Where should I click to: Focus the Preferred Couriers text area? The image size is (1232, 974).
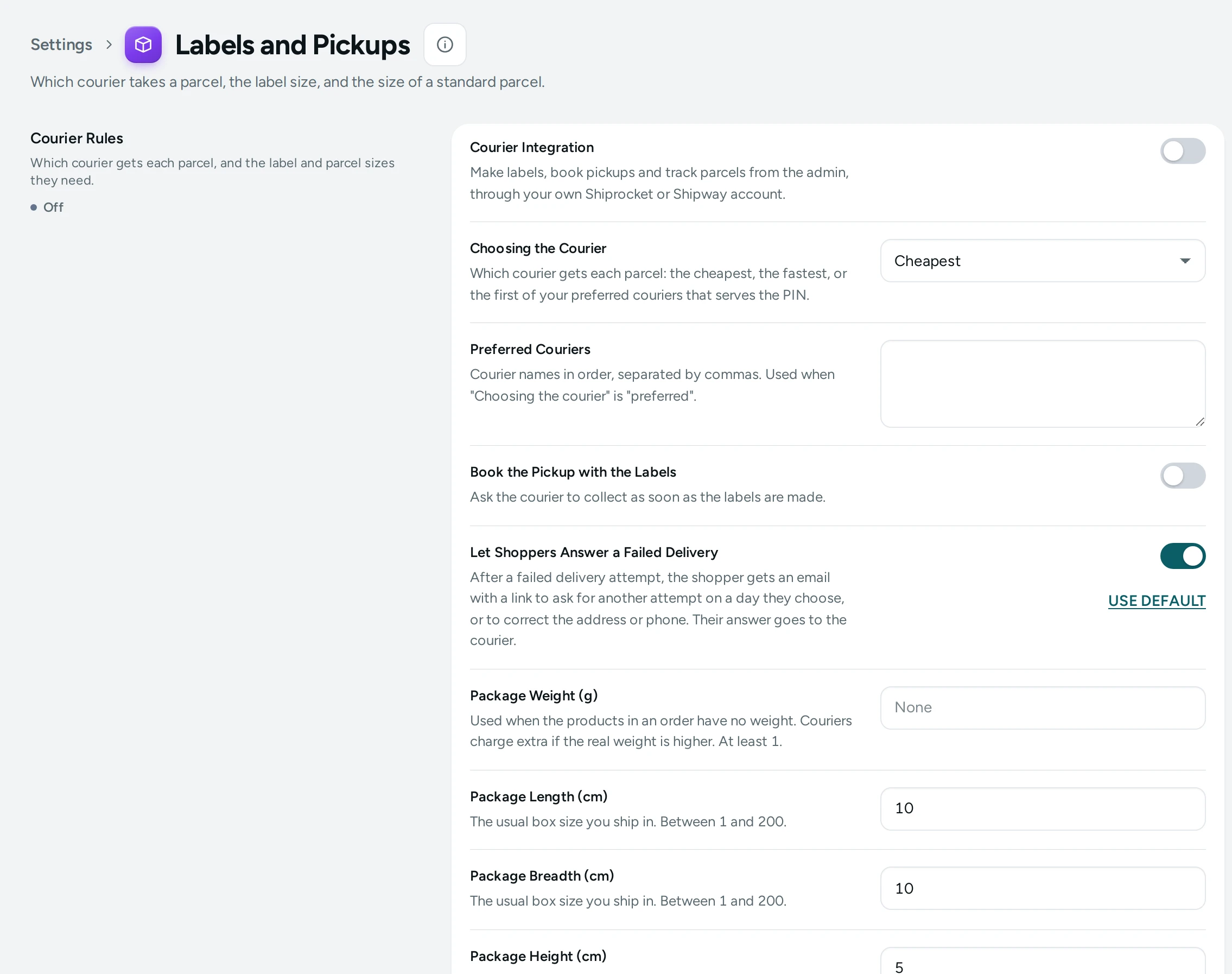pyautogui.click(x=1043, y=384)
